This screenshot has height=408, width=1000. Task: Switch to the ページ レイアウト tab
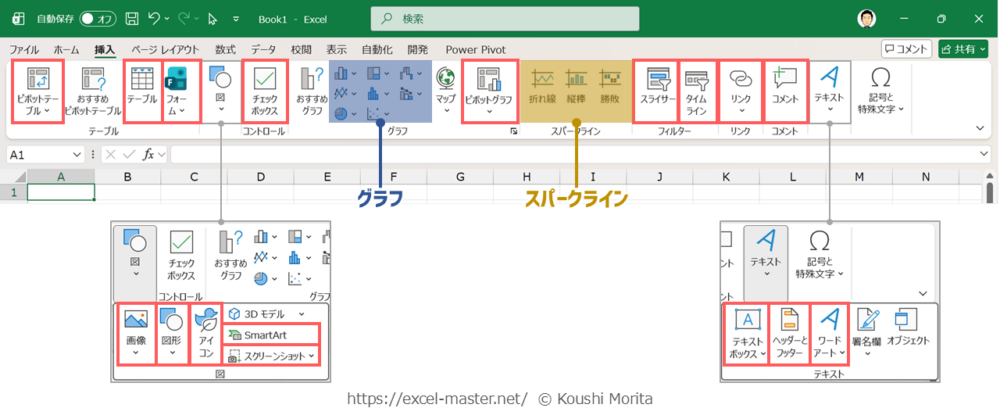click(x=165, y=49)
